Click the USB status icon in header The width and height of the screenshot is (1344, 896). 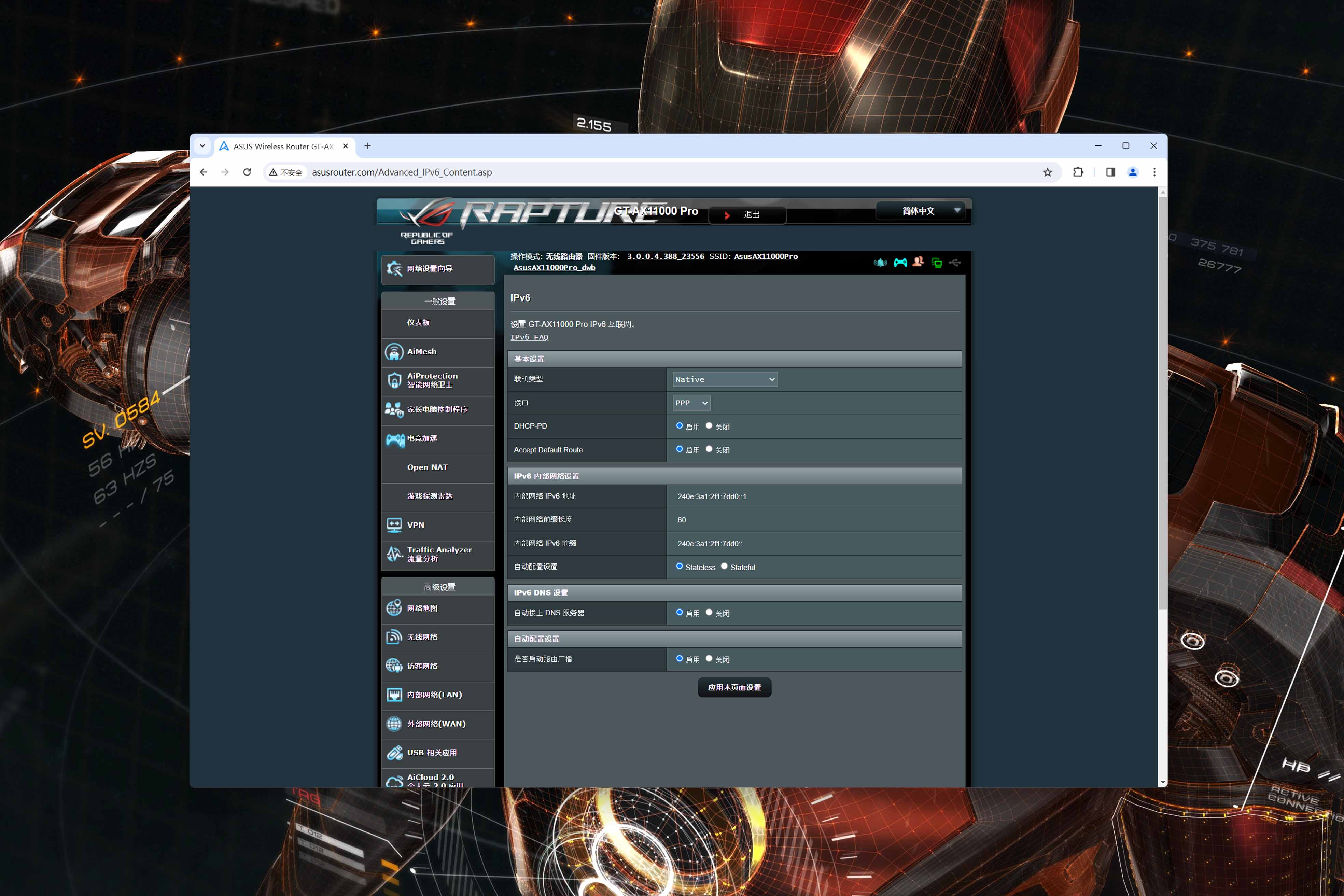click(x=955, y=262)
